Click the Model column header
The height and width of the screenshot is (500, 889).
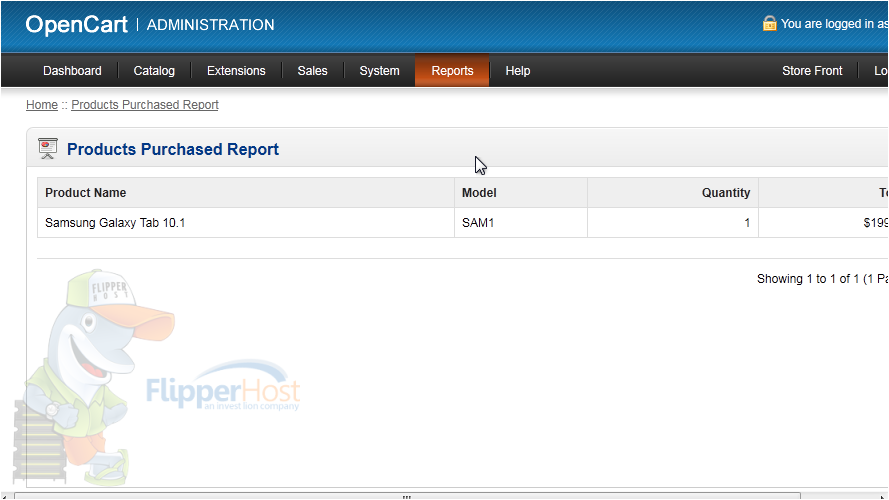click(x=520, y=193)
